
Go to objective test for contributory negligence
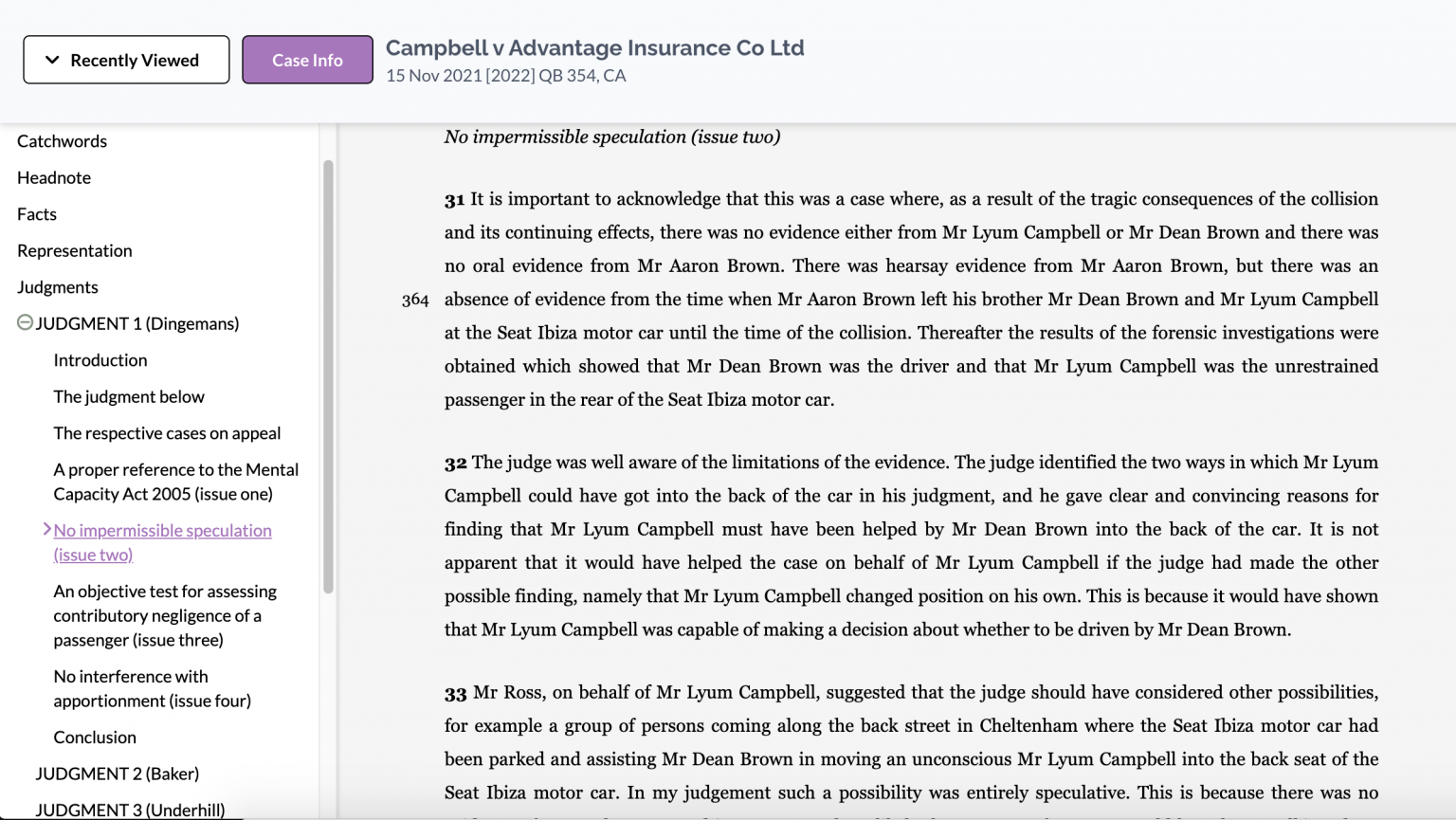165,615
